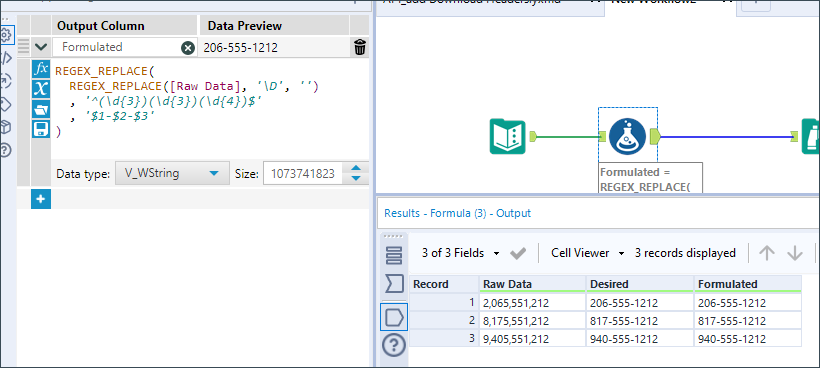Select Raw Data cell 9,405,551,212
Screen dimensions: 820x368
pos(533,338)
